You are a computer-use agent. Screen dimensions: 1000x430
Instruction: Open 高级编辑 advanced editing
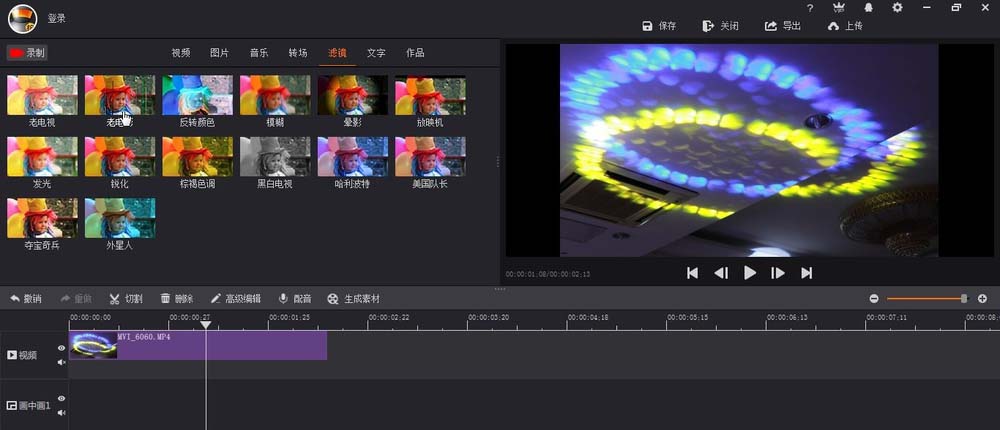236,299
